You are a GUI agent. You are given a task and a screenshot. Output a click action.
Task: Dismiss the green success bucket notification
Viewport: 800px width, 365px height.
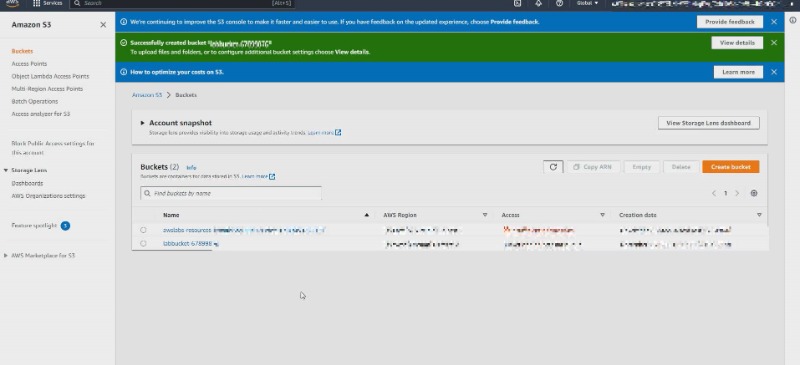[773, 43]
